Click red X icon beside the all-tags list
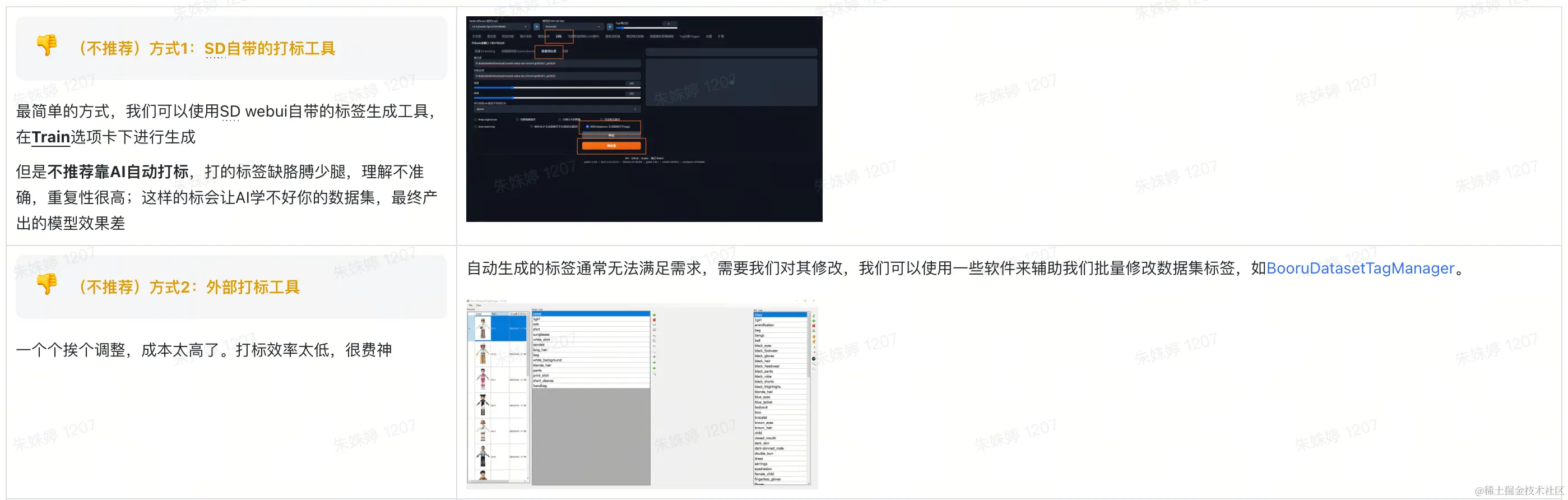The image size is (1568, 500). (x=814, y=326)
